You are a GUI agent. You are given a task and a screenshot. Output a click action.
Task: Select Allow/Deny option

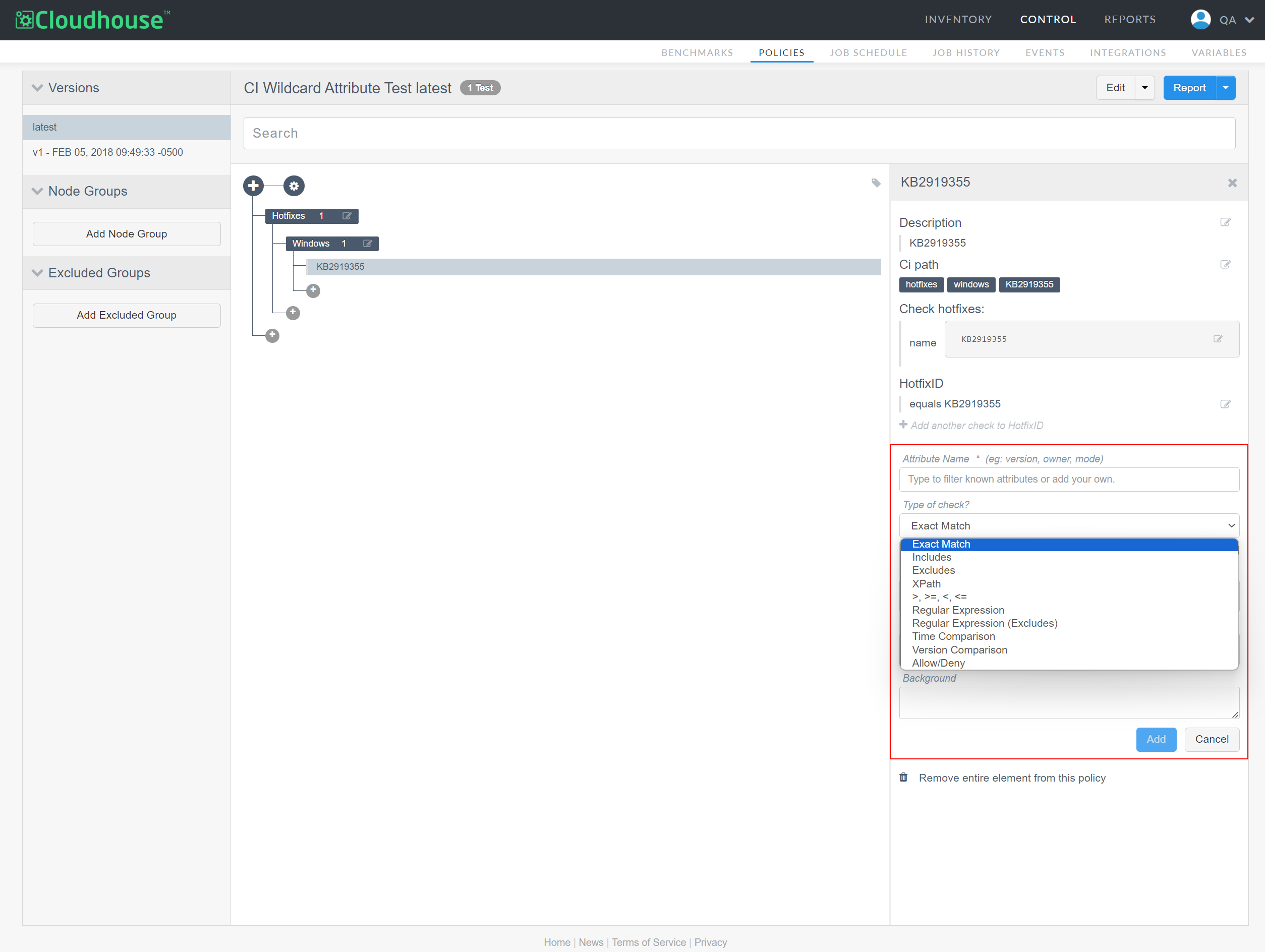tap(1069, 663)
